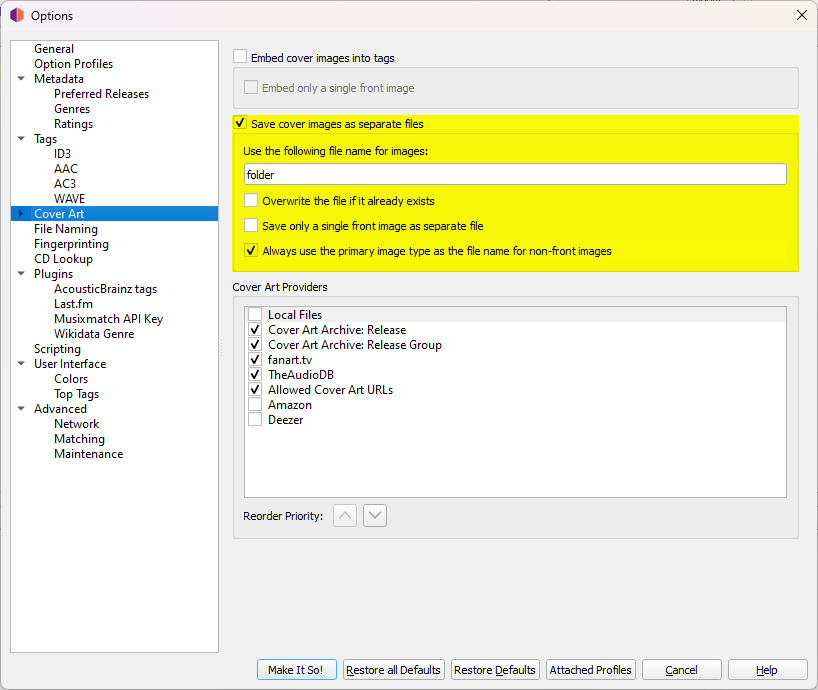818x690 pixels.
Task: Disable TheAudioDB provider
Action: tap(254, 374)
